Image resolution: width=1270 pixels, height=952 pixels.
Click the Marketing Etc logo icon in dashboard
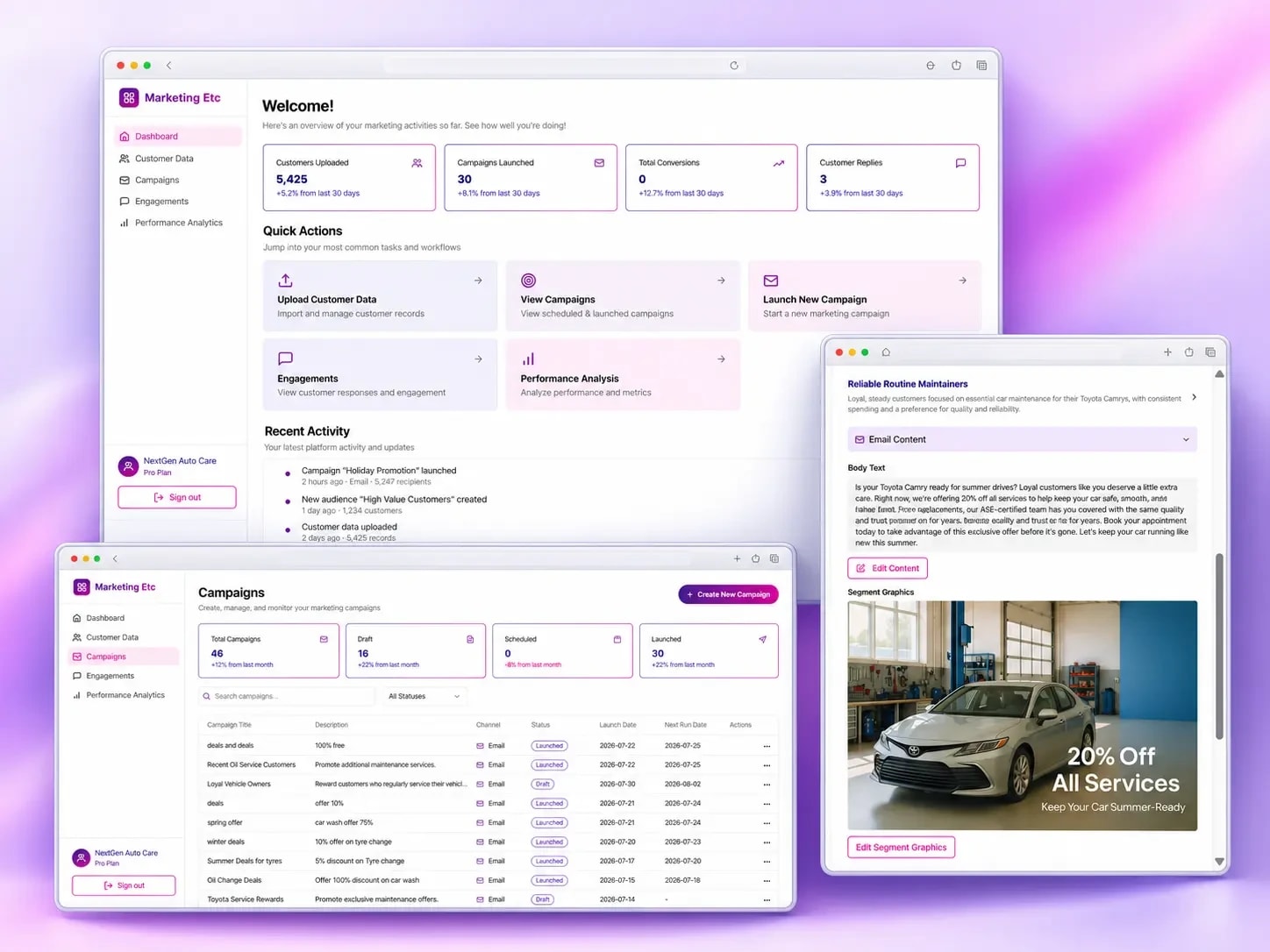click(x=129, y=98)
